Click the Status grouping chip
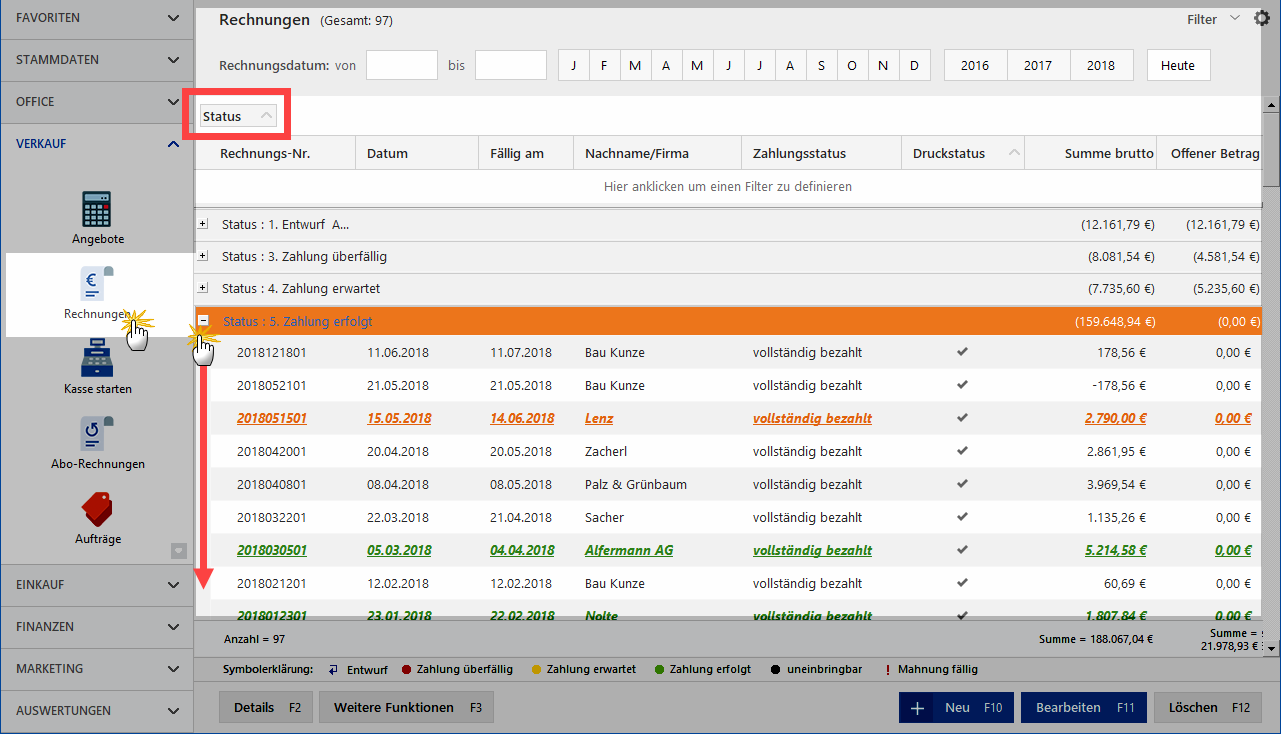The width and height of the screenshot is (1281, 734). [237, 116]
